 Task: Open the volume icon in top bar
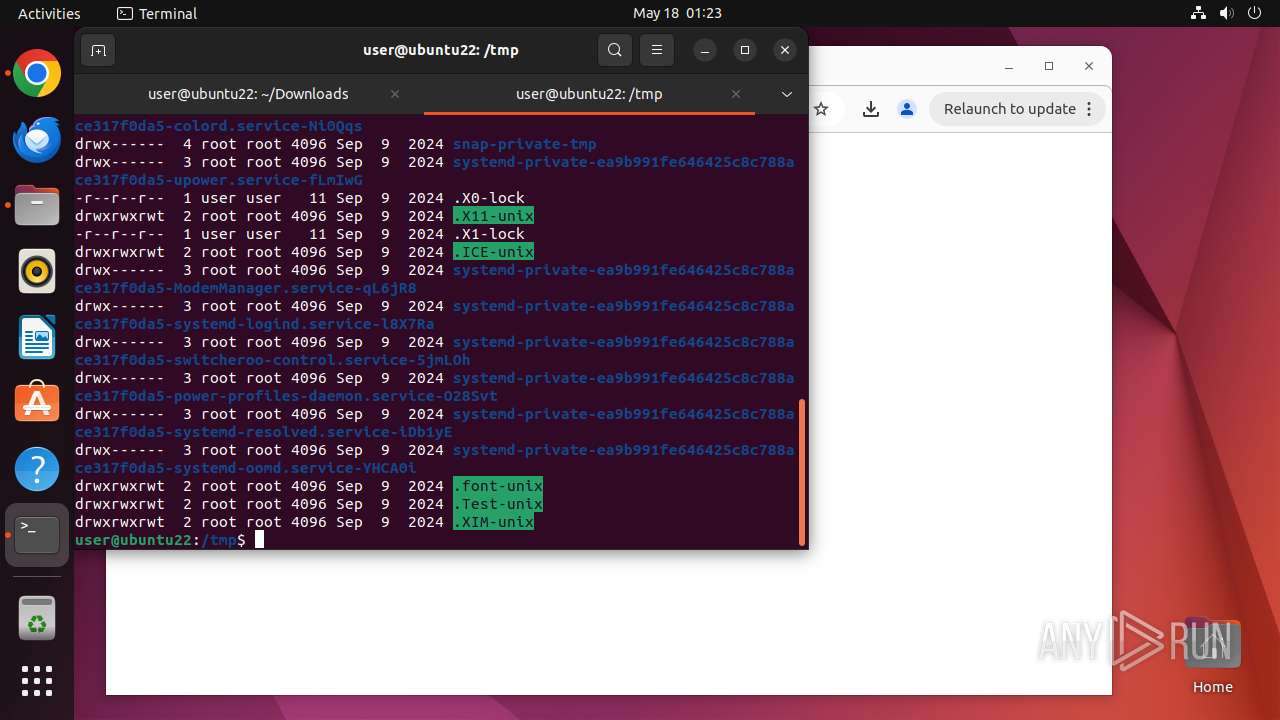point(1226,13)
